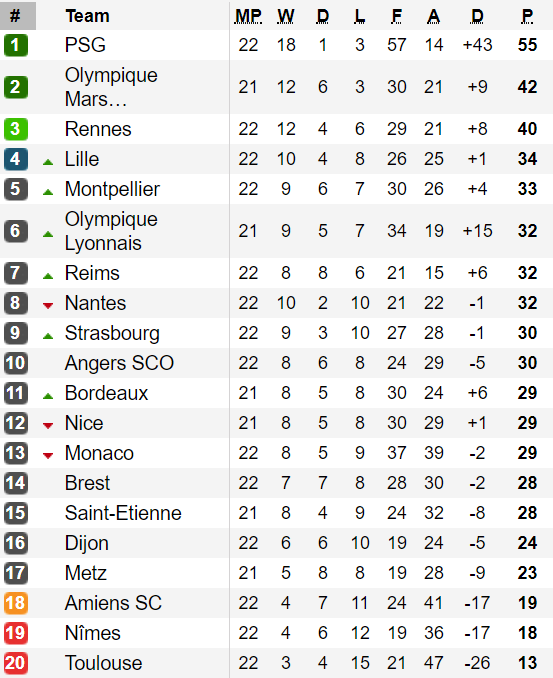Open the Olympique Lyonnais team link
Viewport: 553px width, 678px height.
click(111, 231)
